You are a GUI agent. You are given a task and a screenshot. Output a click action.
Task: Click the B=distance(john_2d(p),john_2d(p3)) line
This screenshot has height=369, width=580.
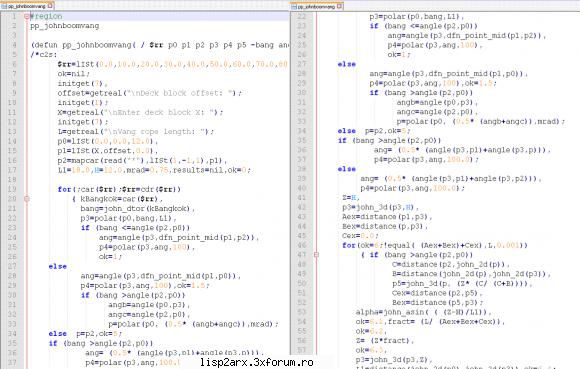[472, 274]
